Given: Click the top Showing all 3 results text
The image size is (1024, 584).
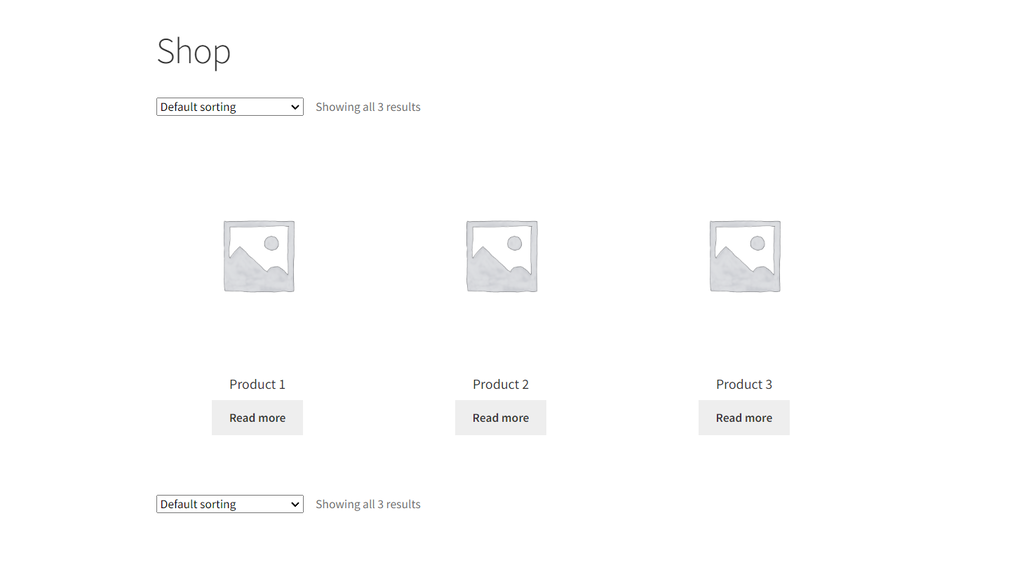Looking at the screenshot, I should click(367, 106).
